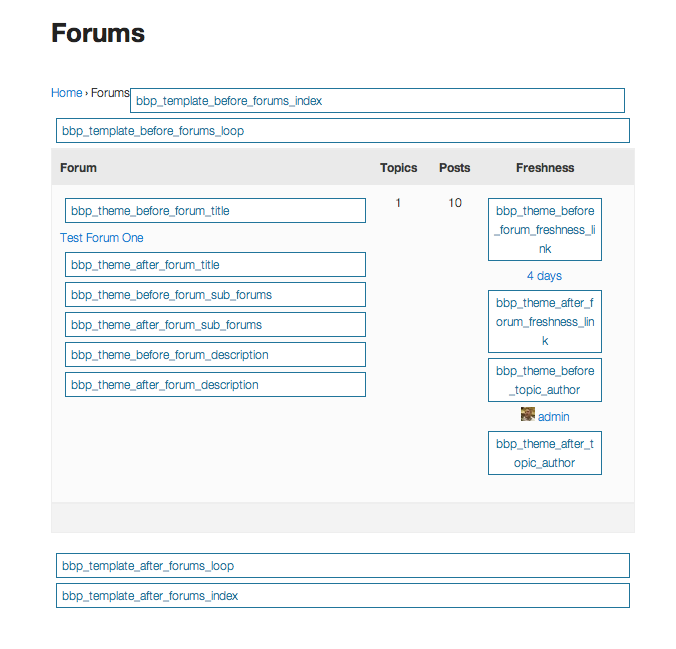Click the bbp_theme_after_forum_sub_forums box
676x649 pixels.
(215, 325)
